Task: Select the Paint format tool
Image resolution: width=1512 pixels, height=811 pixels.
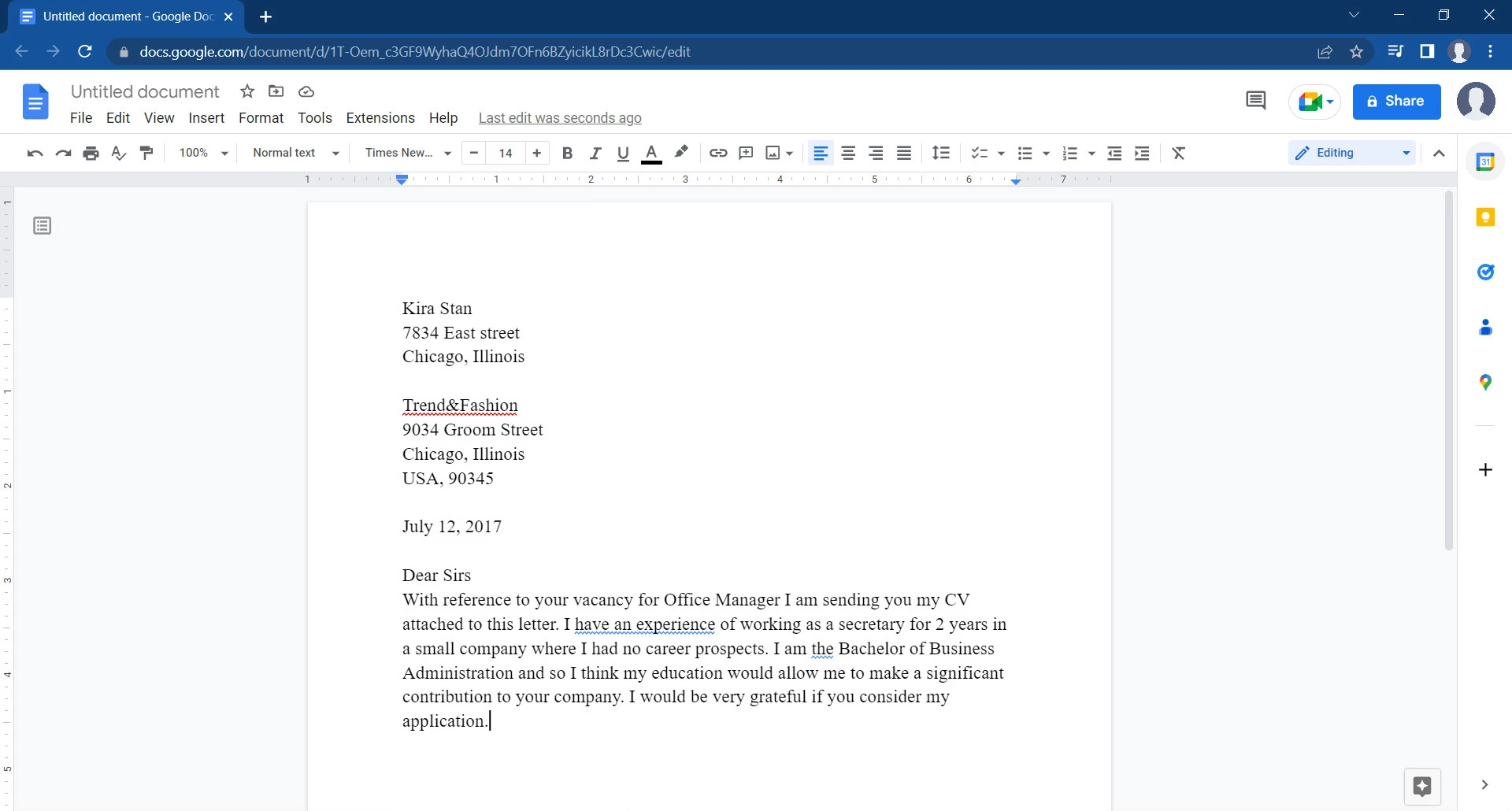Action: 146,154
